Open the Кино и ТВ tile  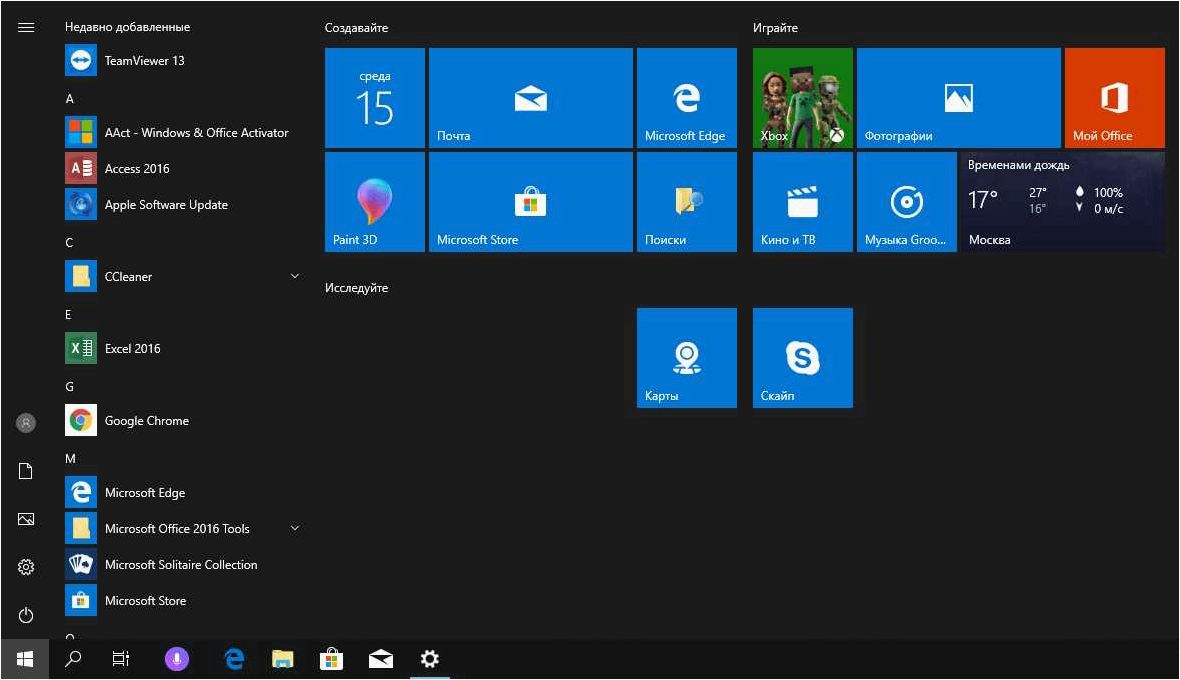(803, 202)
